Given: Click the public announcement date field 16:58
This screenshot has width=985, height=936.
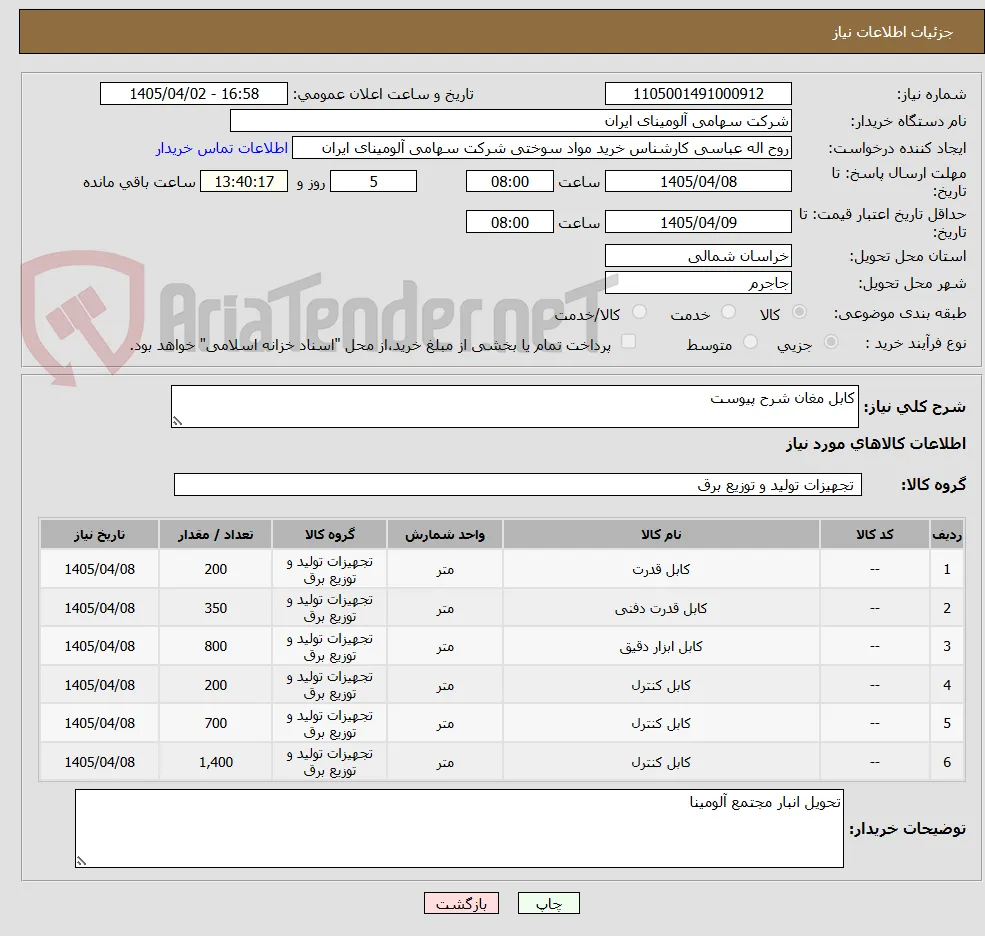Looking at the screenshot, I should click(x=193, y=94).
